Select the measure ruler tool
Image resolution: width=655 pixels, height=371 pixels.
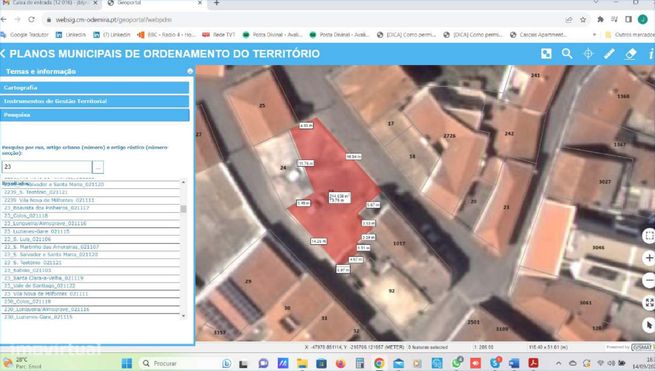[609, 53]
